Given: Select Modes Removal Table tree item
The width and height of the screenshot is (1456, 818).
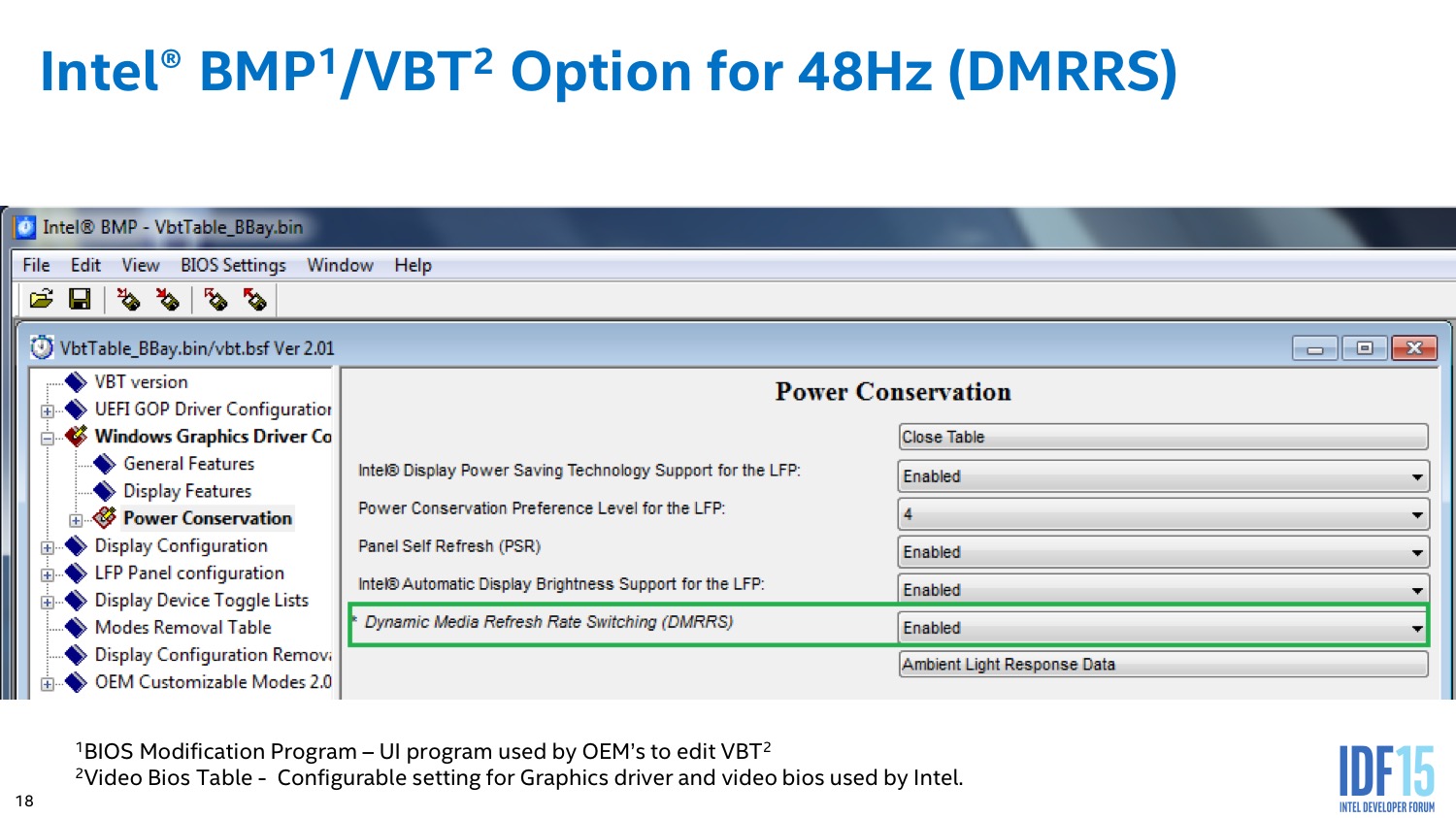Looking at the screenshot, I should [x=182, y=628].
